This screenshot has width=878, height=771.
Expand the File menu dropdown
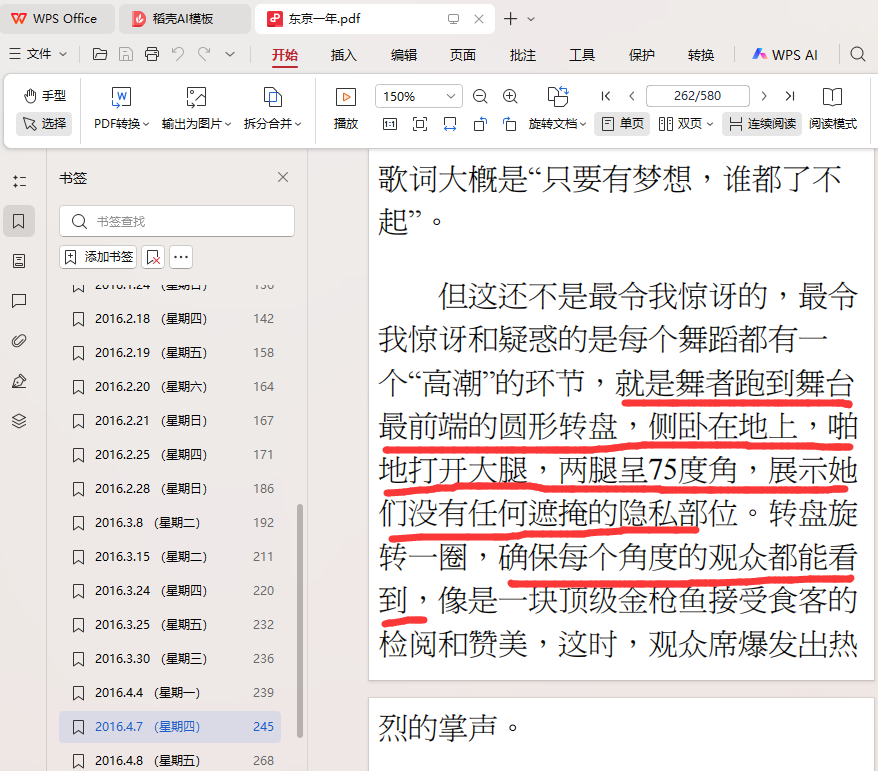(x=38, y=54)
